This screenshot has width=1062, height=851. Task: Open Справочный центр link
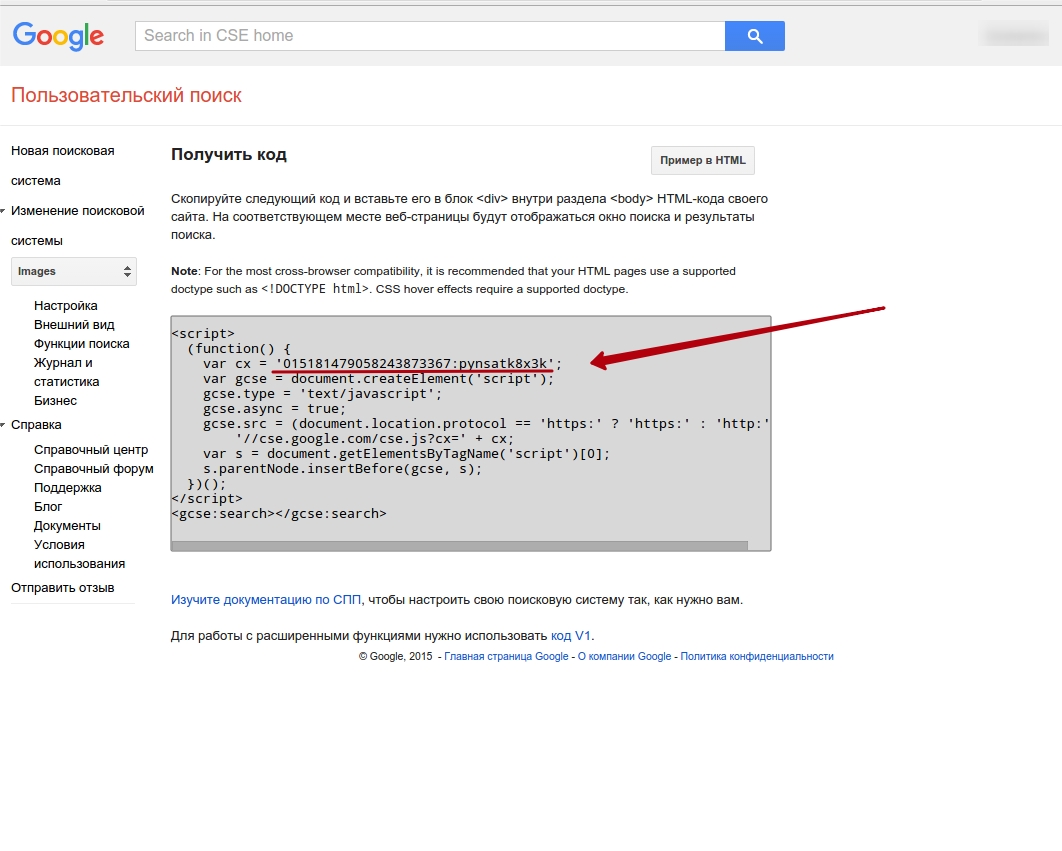coord(91,450)
